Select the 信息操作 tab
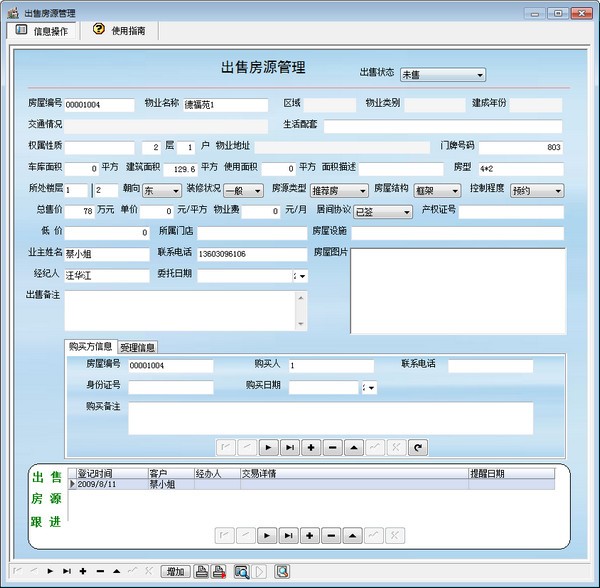 (42, 31)
